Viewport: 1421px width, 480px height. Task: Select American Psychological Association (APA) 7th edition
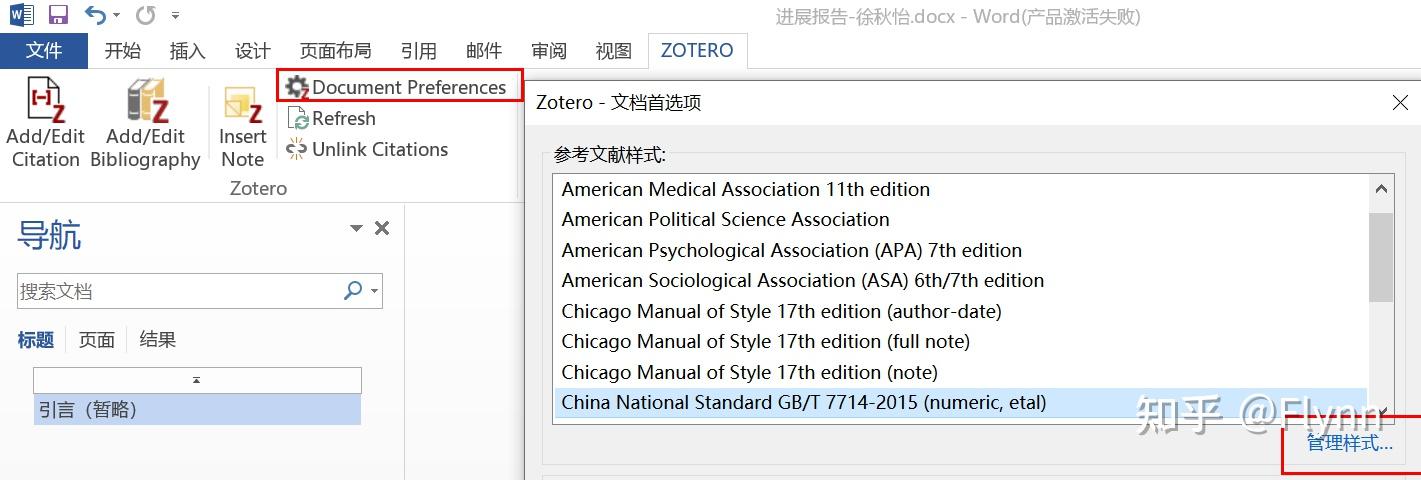(959, 250)
